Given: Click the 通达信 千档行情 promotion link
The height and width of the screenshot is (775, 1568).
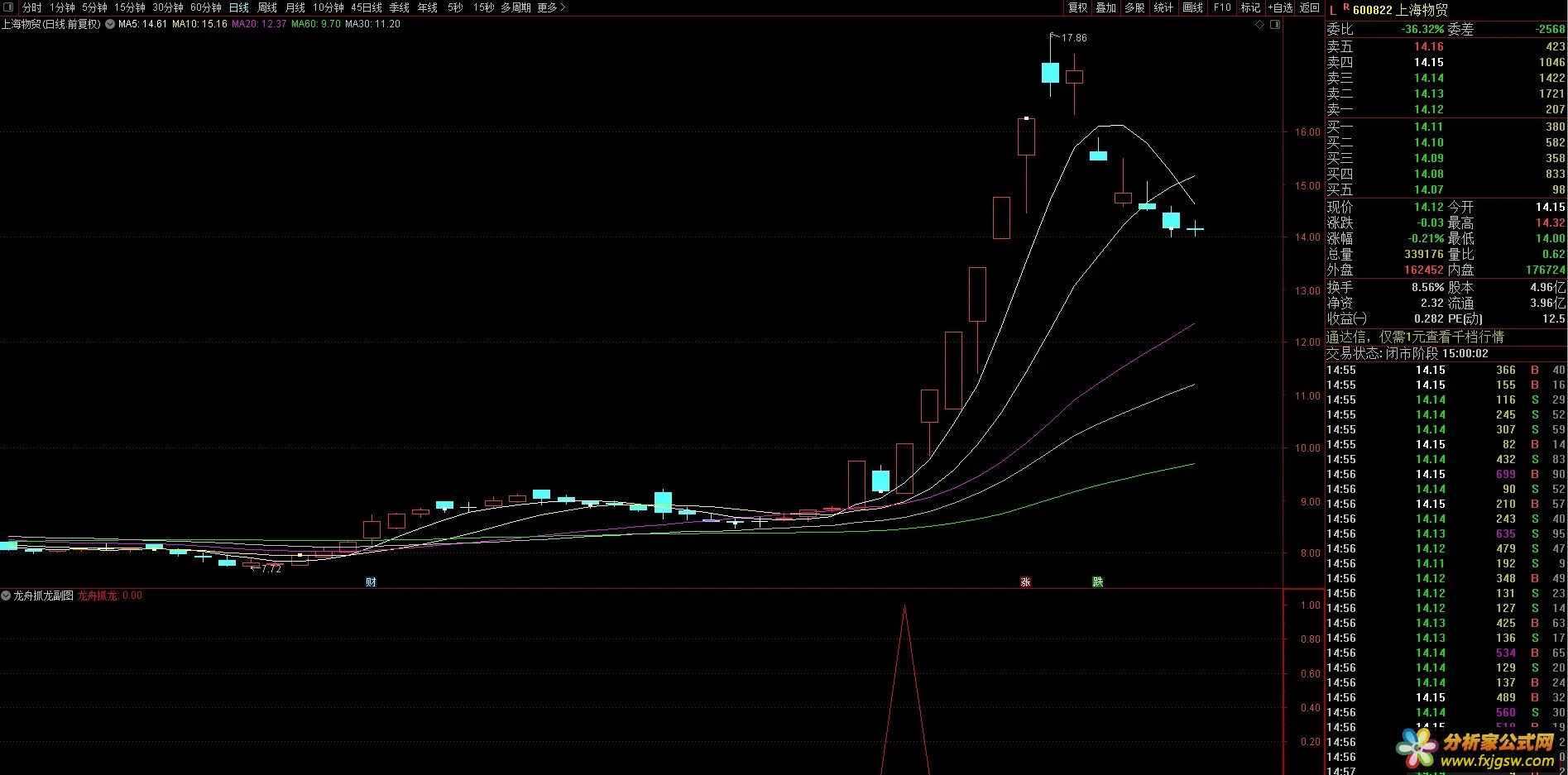Looking at the screenshot, I should (1415, 337).
